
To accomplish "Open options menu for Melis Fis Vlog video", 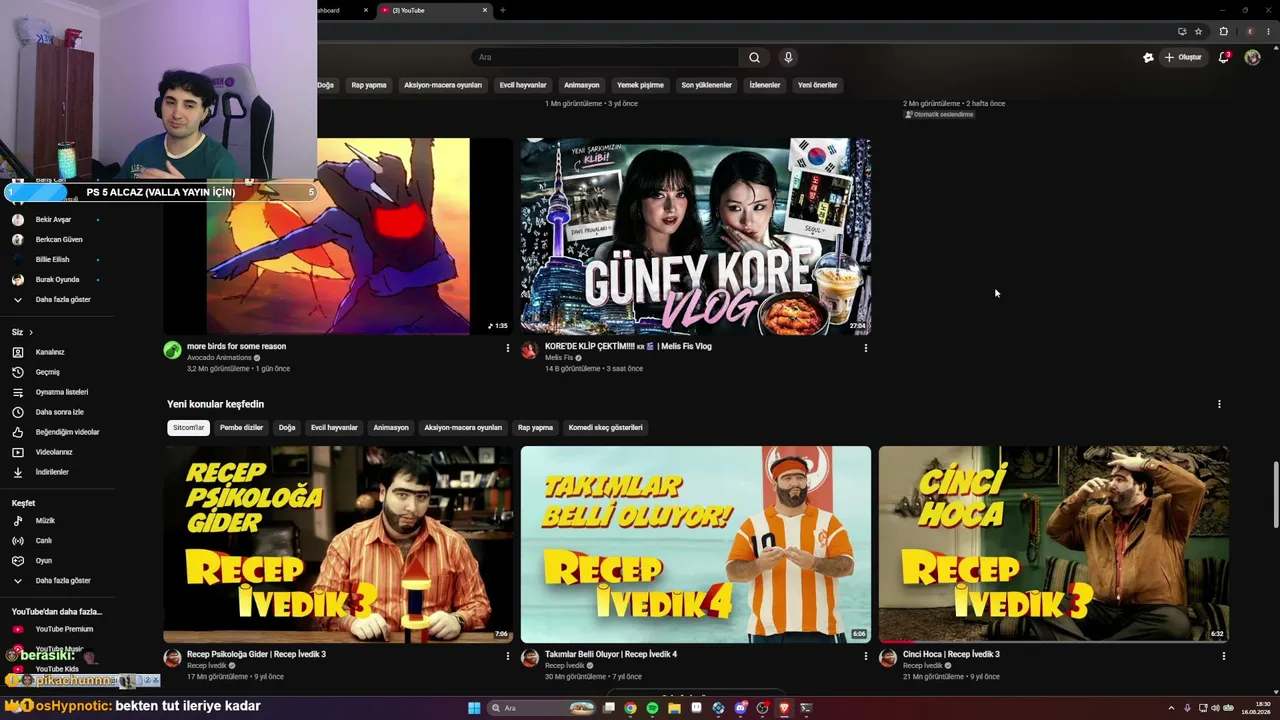I will (865, 348).
